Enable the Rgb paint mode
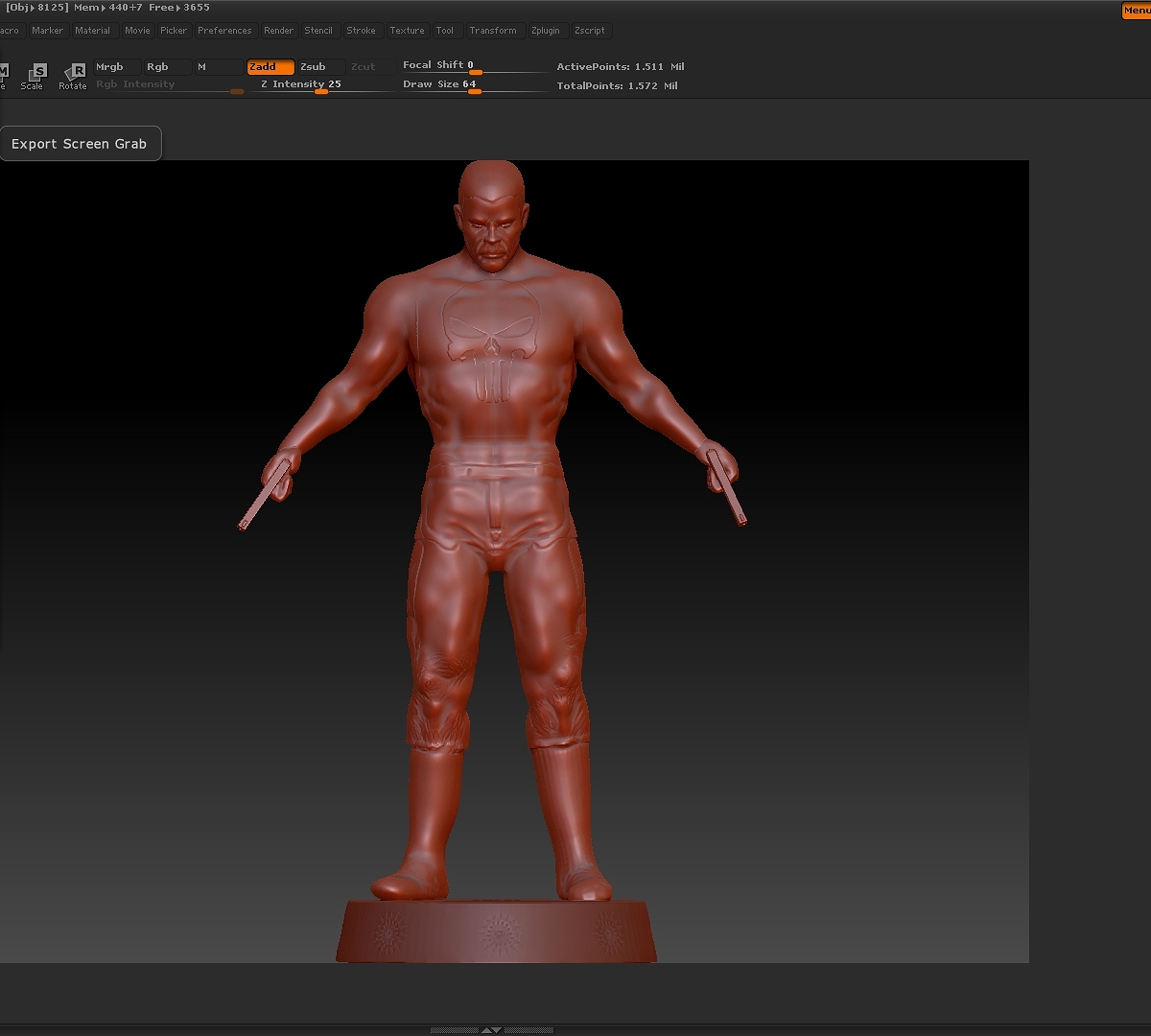The image size is (1151, 1036). pyautogui.click(x=166, y=67)
